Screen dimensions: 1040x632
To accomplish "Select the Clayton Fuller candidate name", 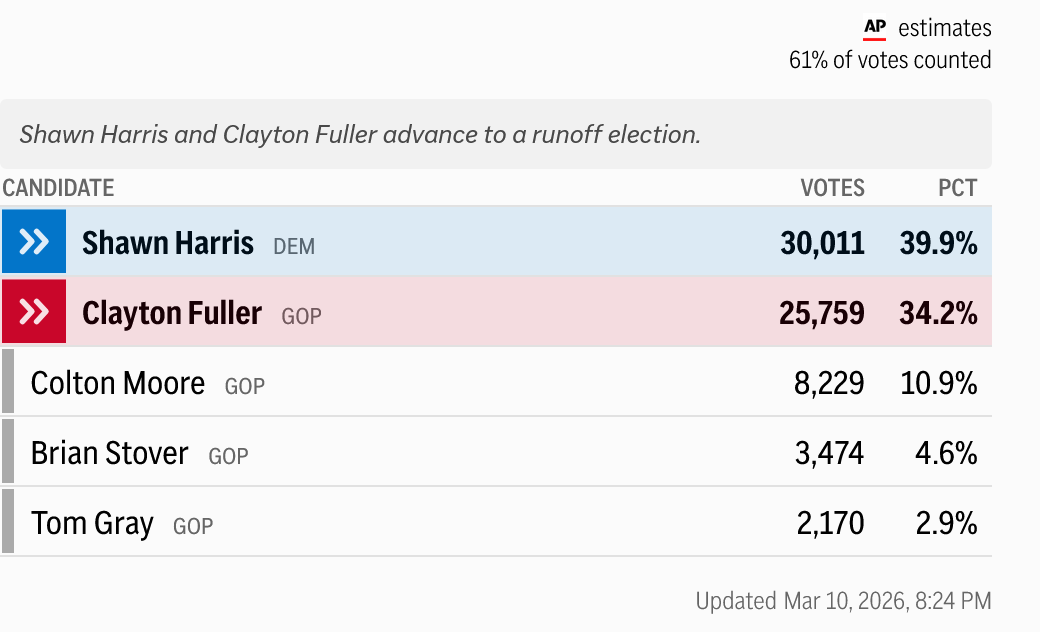I will coord(172,313).
